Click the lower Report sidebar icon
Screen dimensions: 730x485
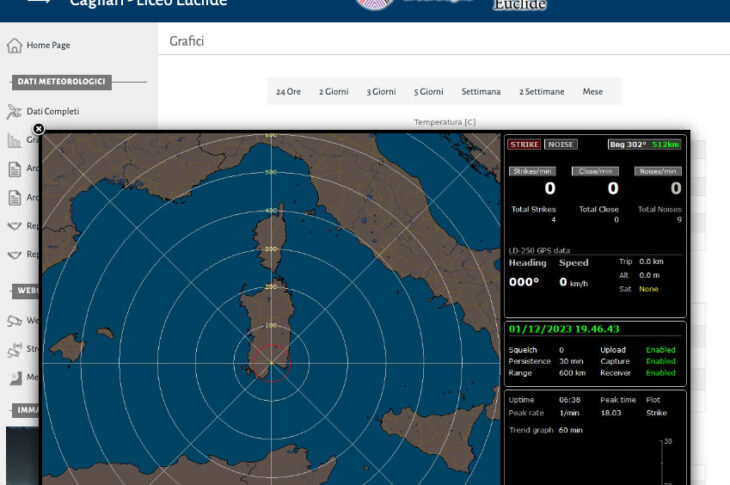click(x=14, y=255)
